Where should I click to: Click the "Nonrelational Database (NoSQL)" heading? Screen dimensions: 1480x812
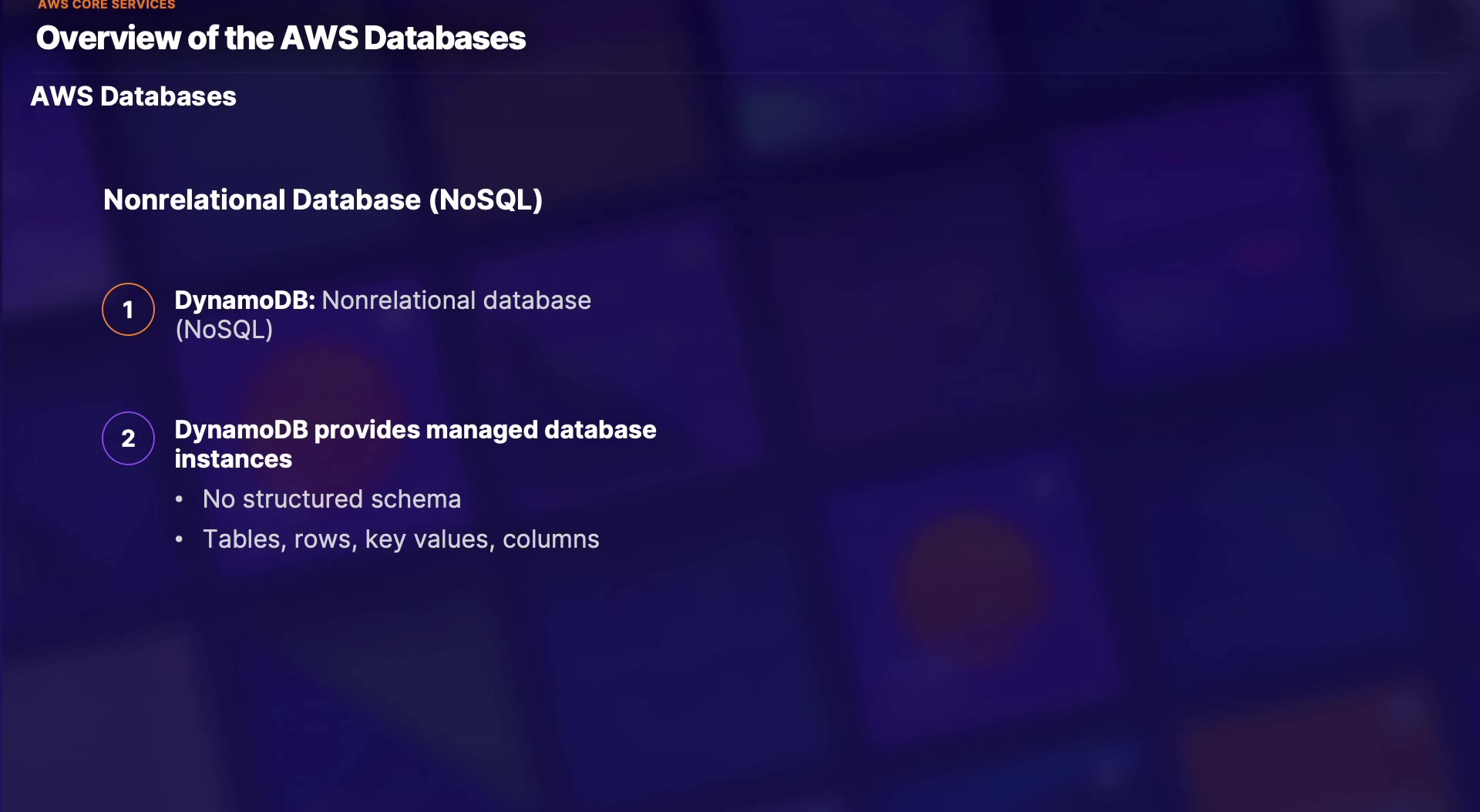click(x=323, y=200)
